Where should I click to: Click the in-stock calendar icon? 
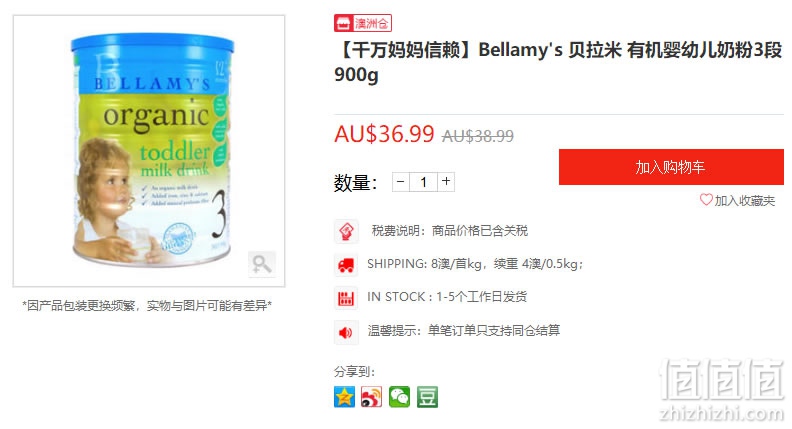(346, 298)
